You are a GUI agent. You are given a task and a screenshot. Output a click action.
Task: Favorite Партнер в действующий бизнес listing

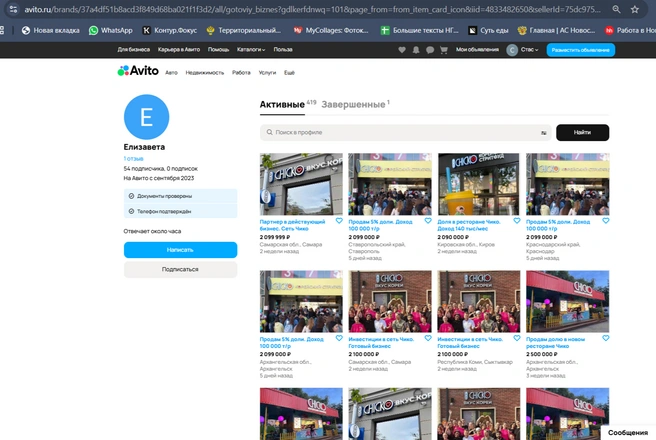point(339,220)
